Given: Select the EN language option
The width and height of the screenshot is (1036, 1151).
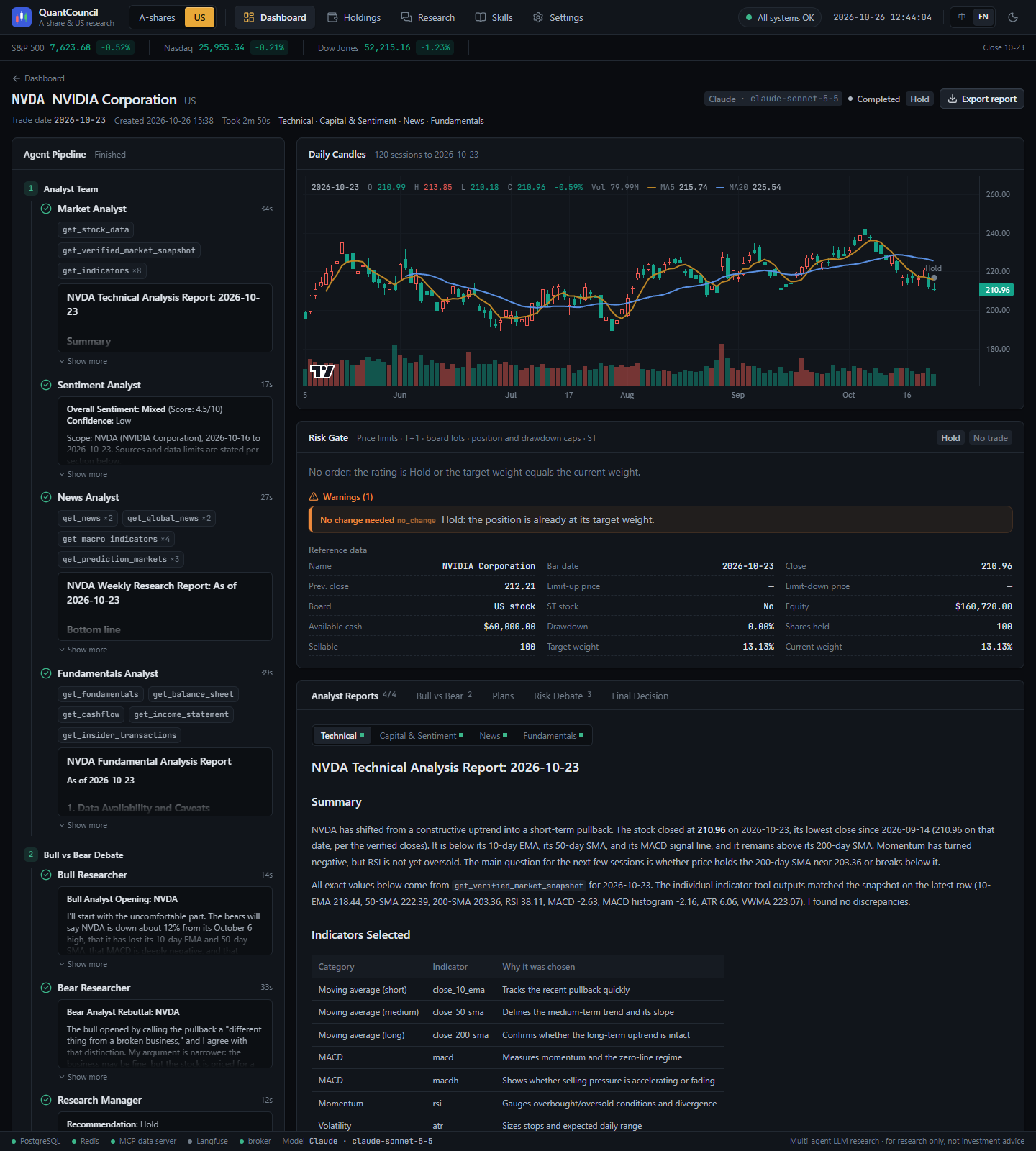Looking at the screenshot, I should pos(983,17).
